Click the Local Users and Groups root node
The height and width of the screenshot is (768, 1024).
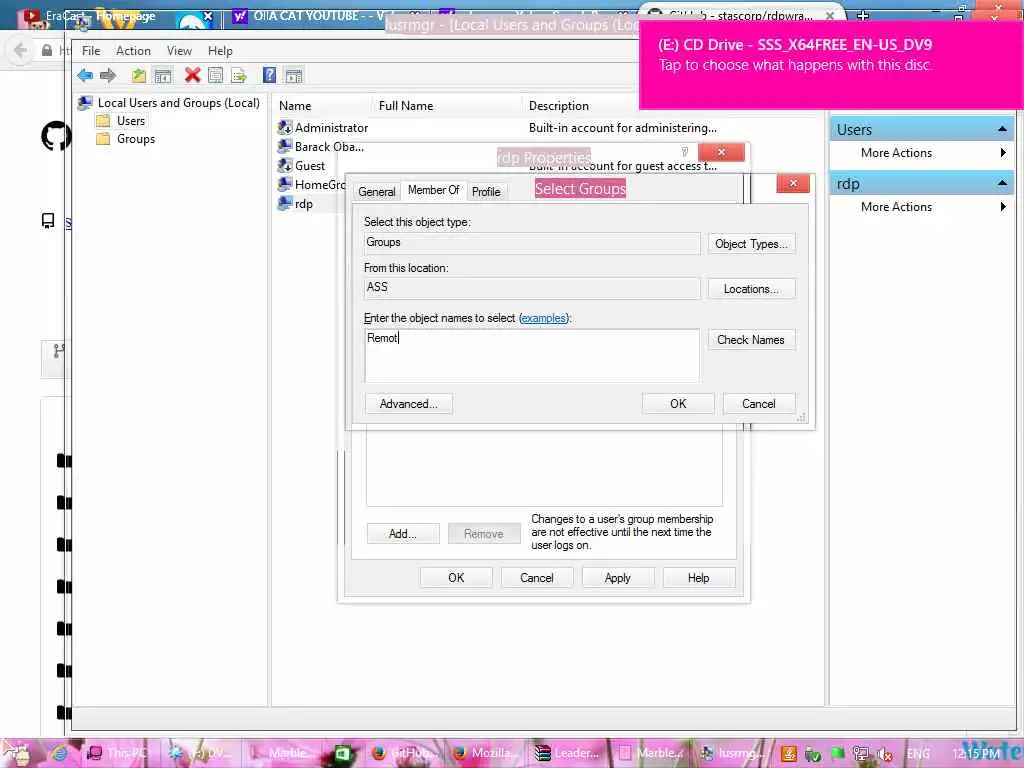point(178,103)
